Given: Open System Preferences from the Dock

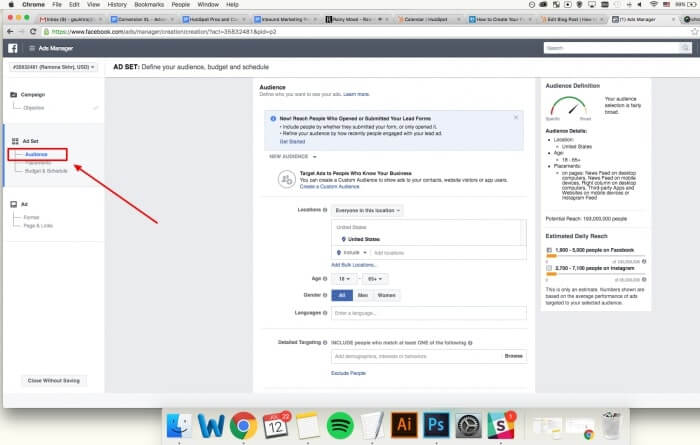Looking at the screenshot, I should pyautogui.click(x=468, y=426).
